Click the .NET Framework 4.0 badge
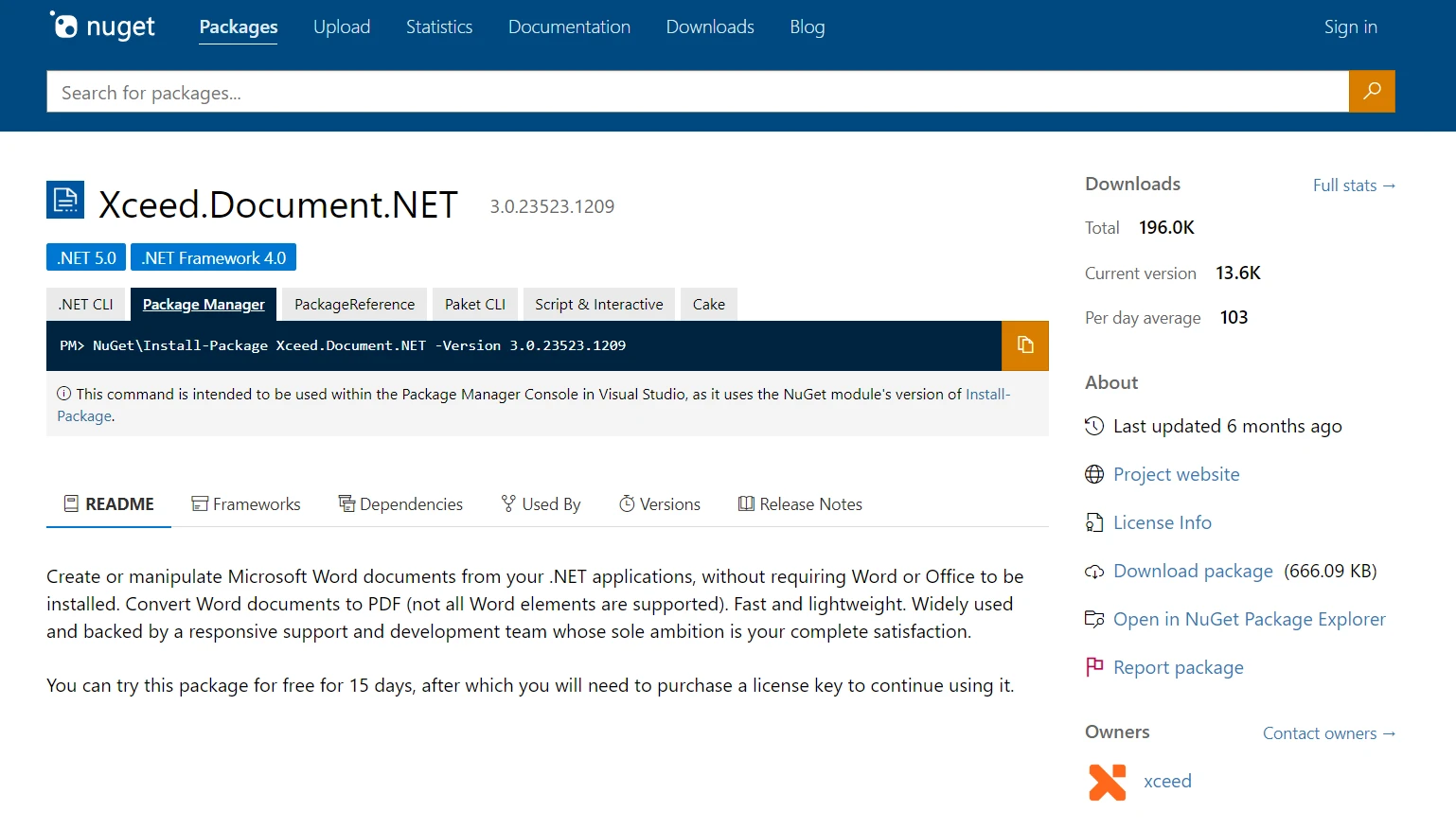 pyautogui.click(x=213, y=257)
